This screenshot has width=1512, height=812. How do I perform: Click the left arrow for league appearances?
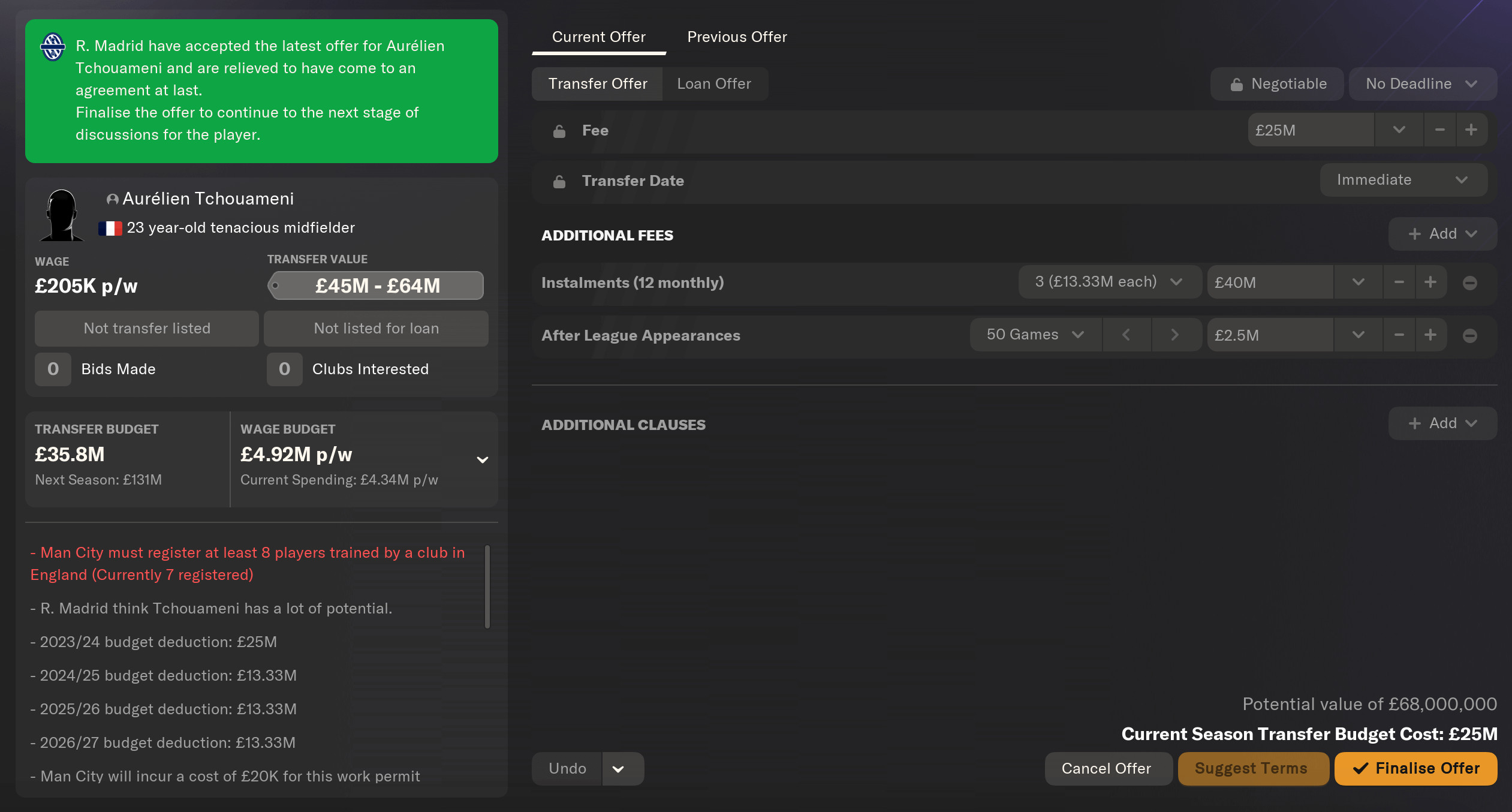pos(1127,335)
